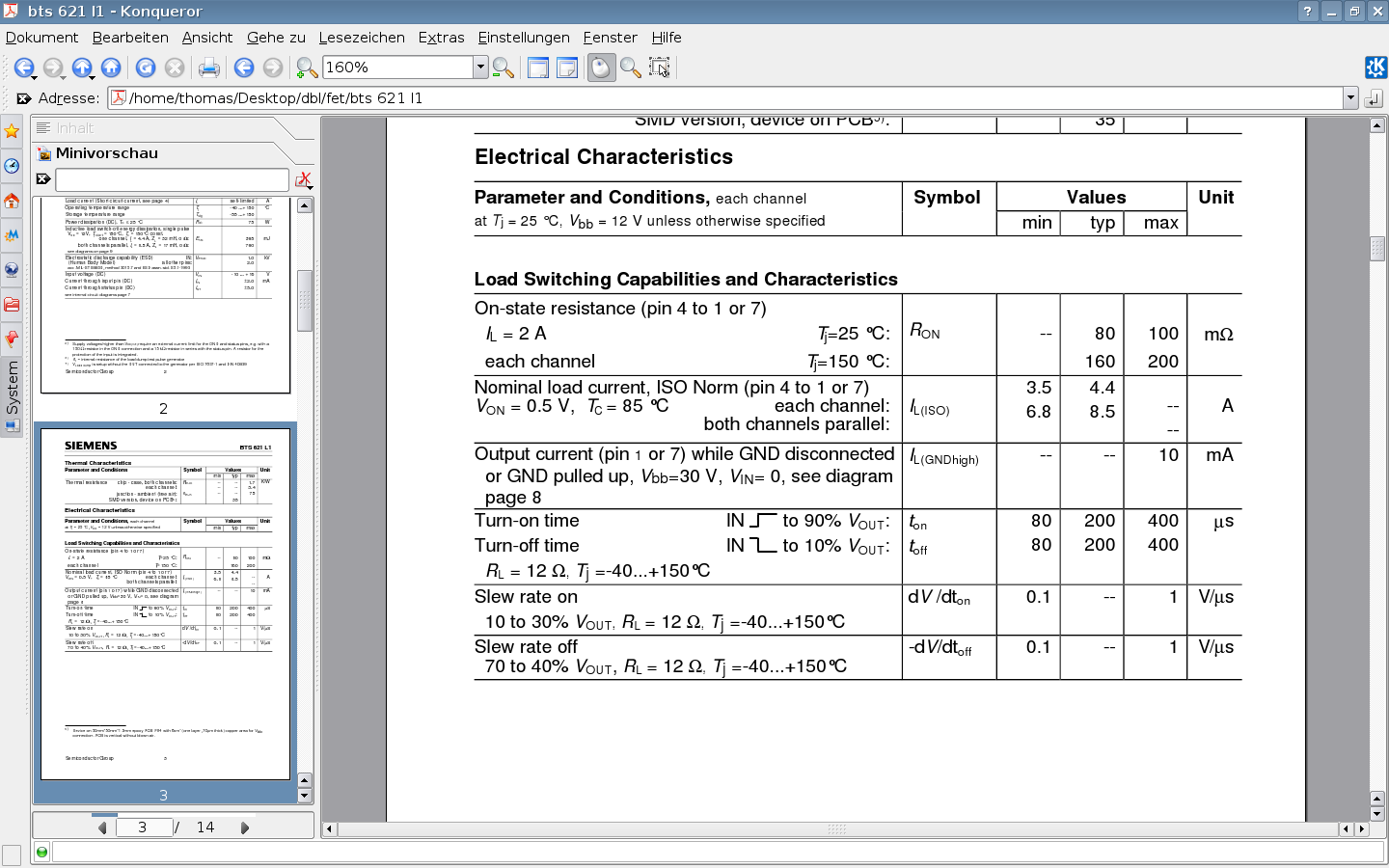The image size is (1389, 868).
Task: Open the address history dropdown arrow
Action: pos(1350,97)
